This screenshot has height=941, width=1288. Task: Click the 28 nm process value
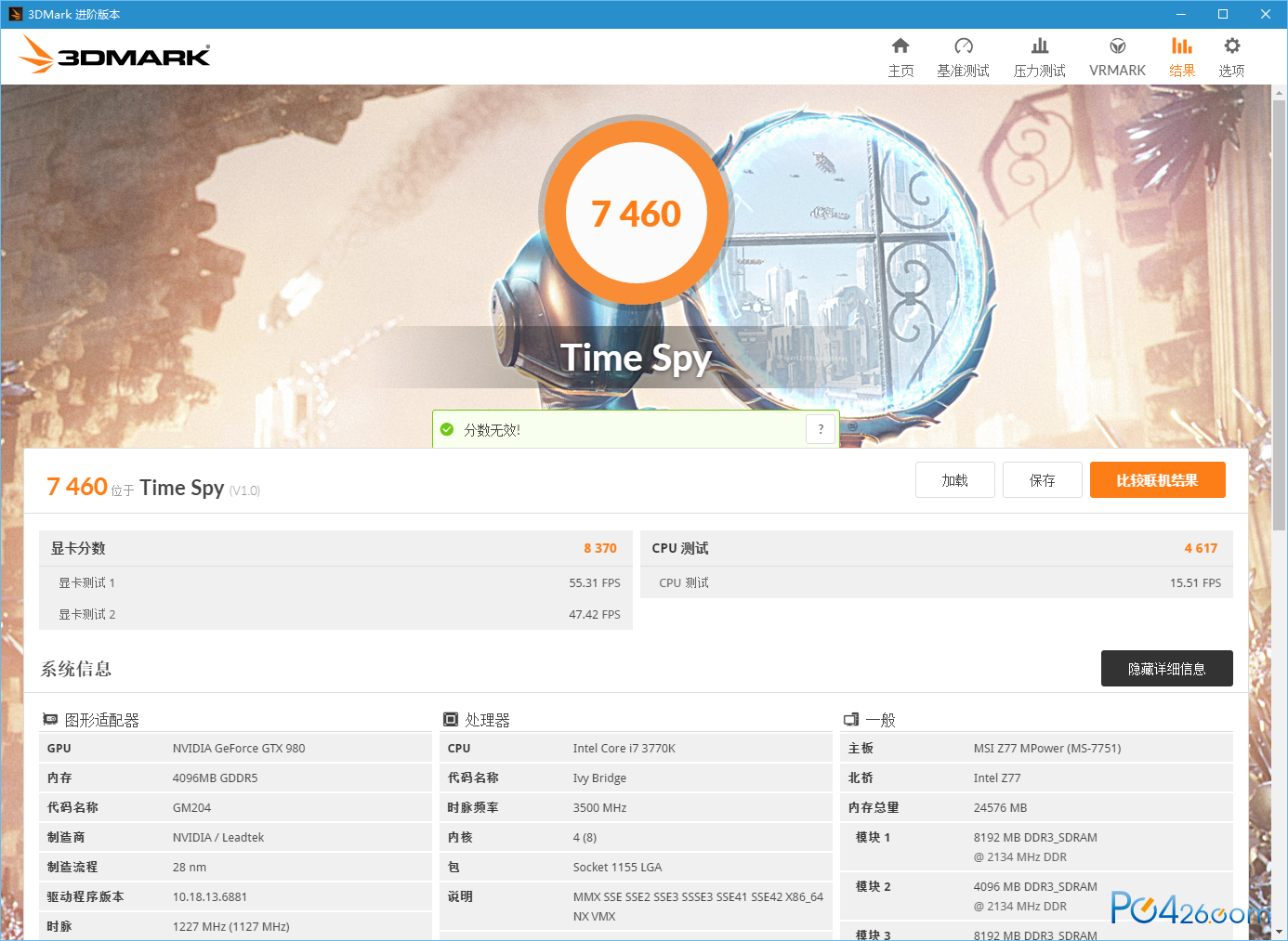pos(190,867)
